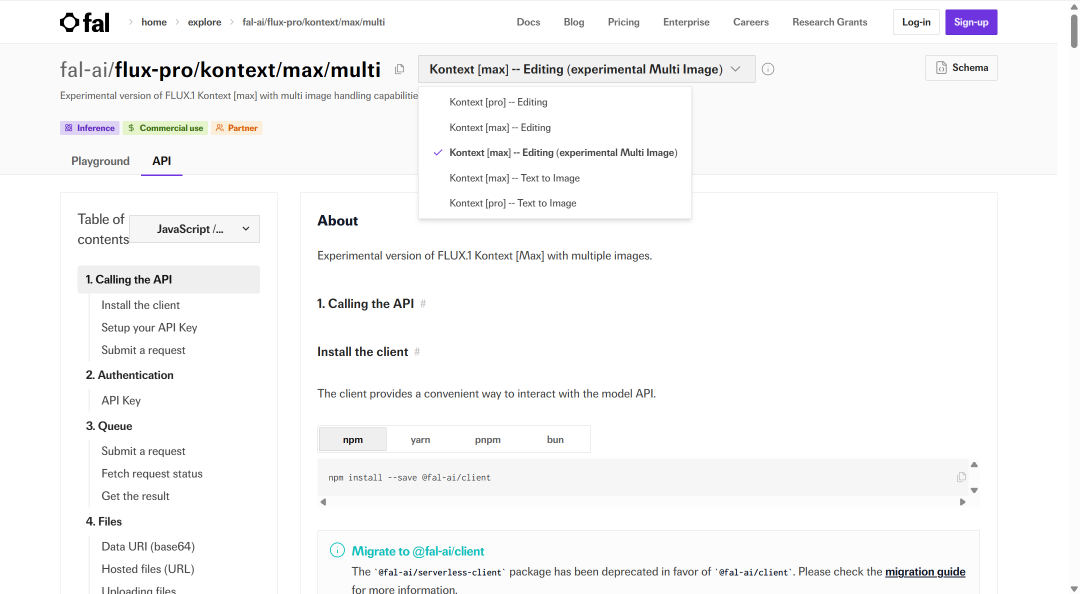
Task: Go to home in the breadcrumb
Action: coord(154,22)
